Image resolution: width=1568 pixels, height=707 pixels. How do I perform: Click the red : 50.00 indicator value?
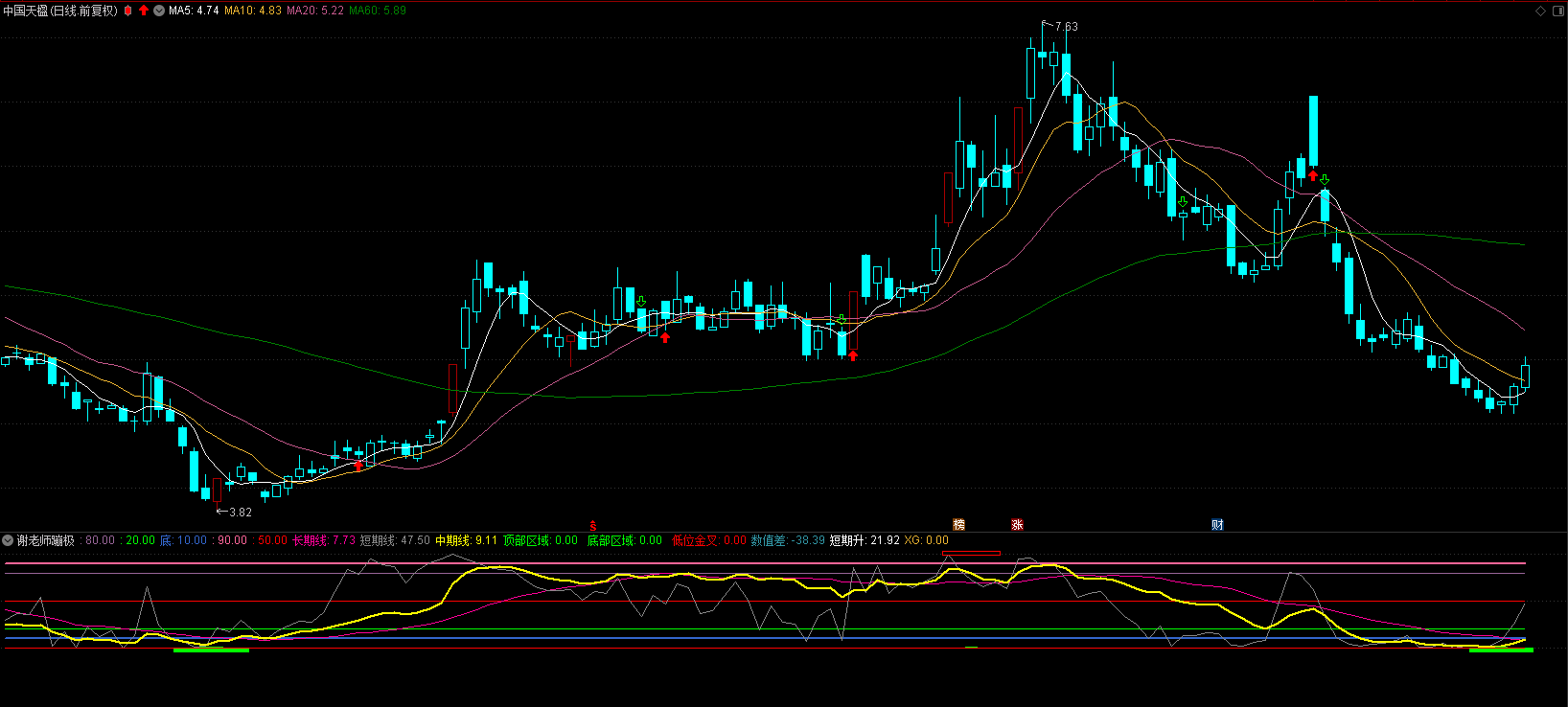[269, 540]
